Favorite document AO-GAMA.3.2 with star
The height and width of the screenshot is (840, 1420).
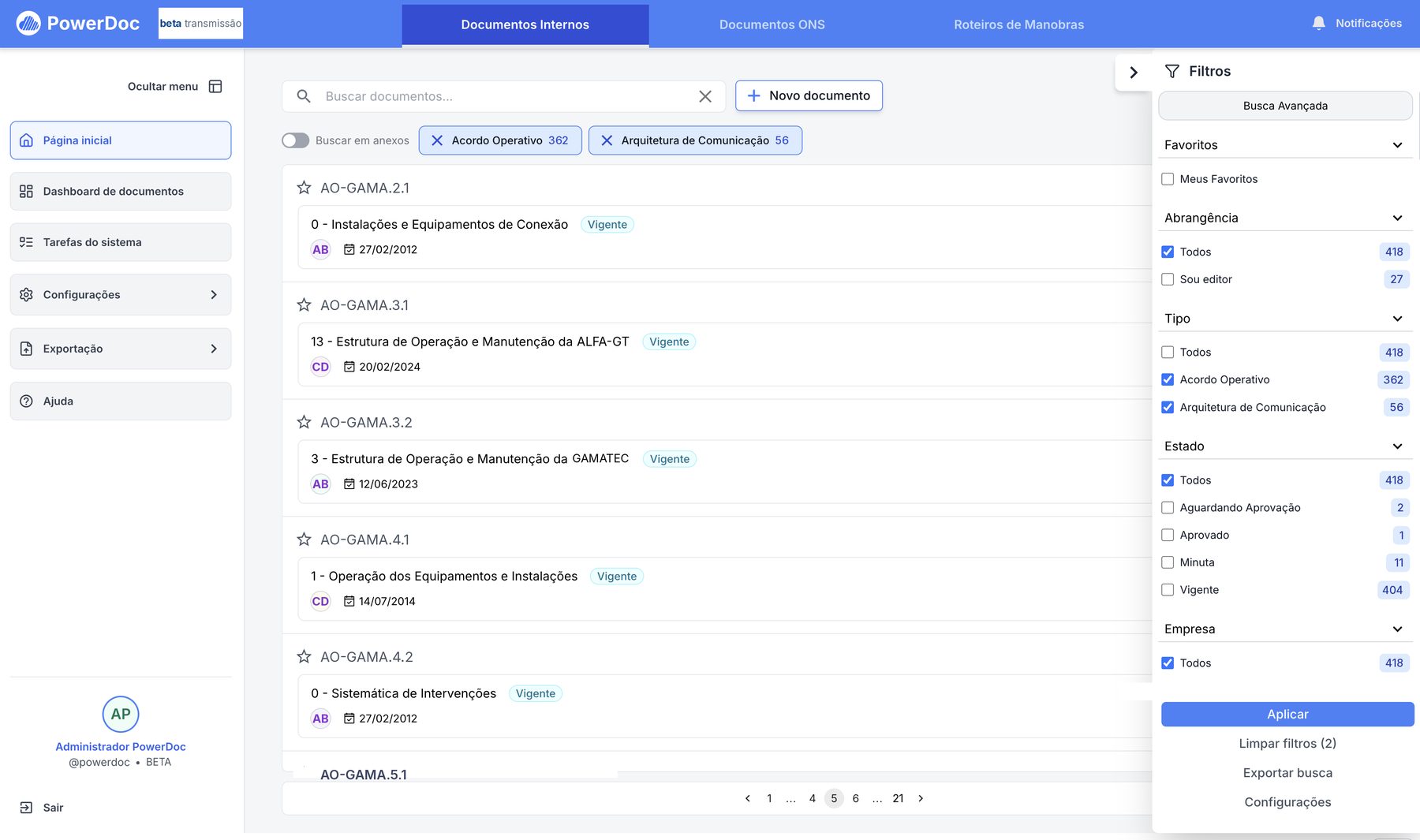[x=304, y=422]
